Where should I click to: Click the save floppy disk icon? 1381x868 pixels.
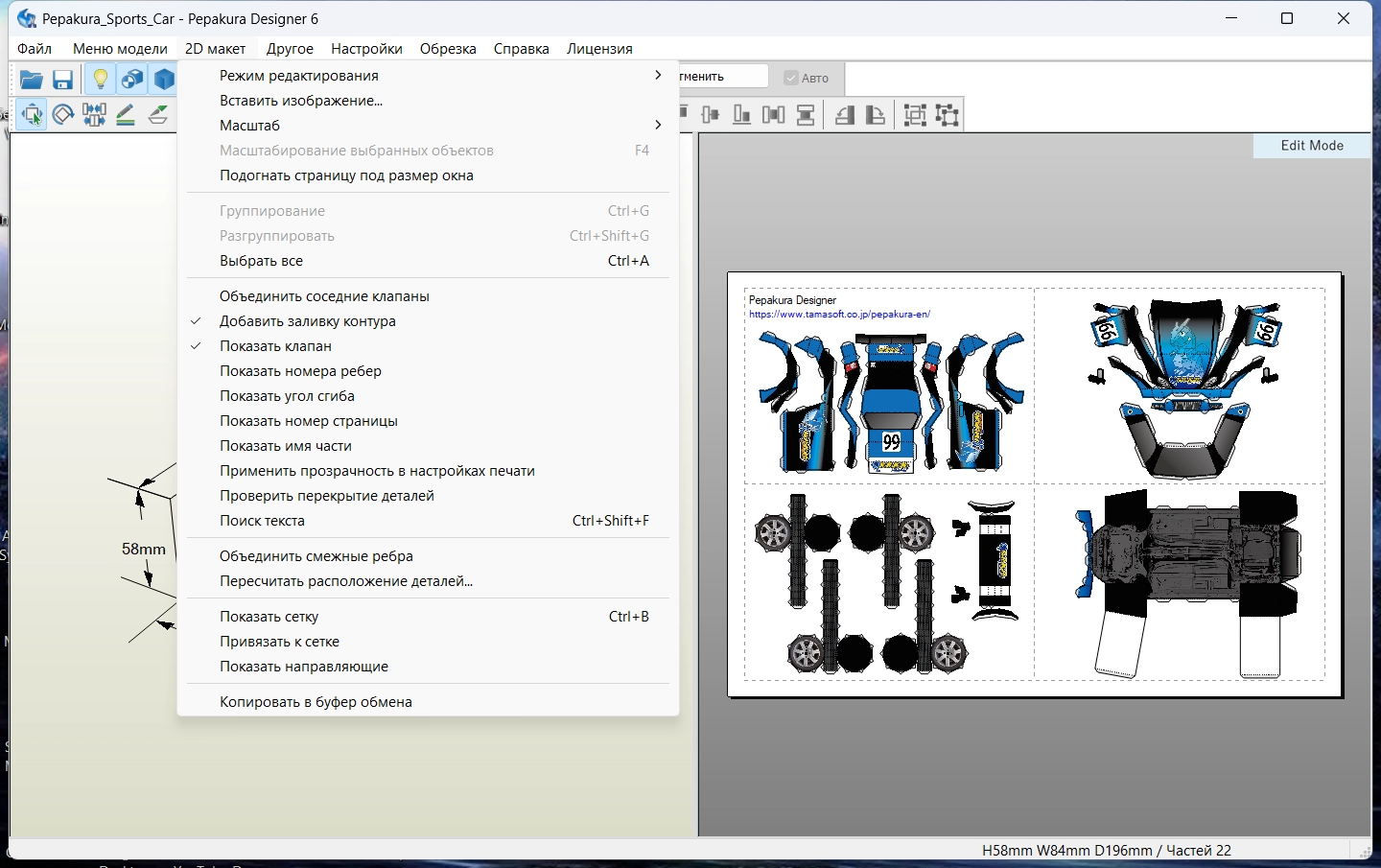click(x=63, y=80)
